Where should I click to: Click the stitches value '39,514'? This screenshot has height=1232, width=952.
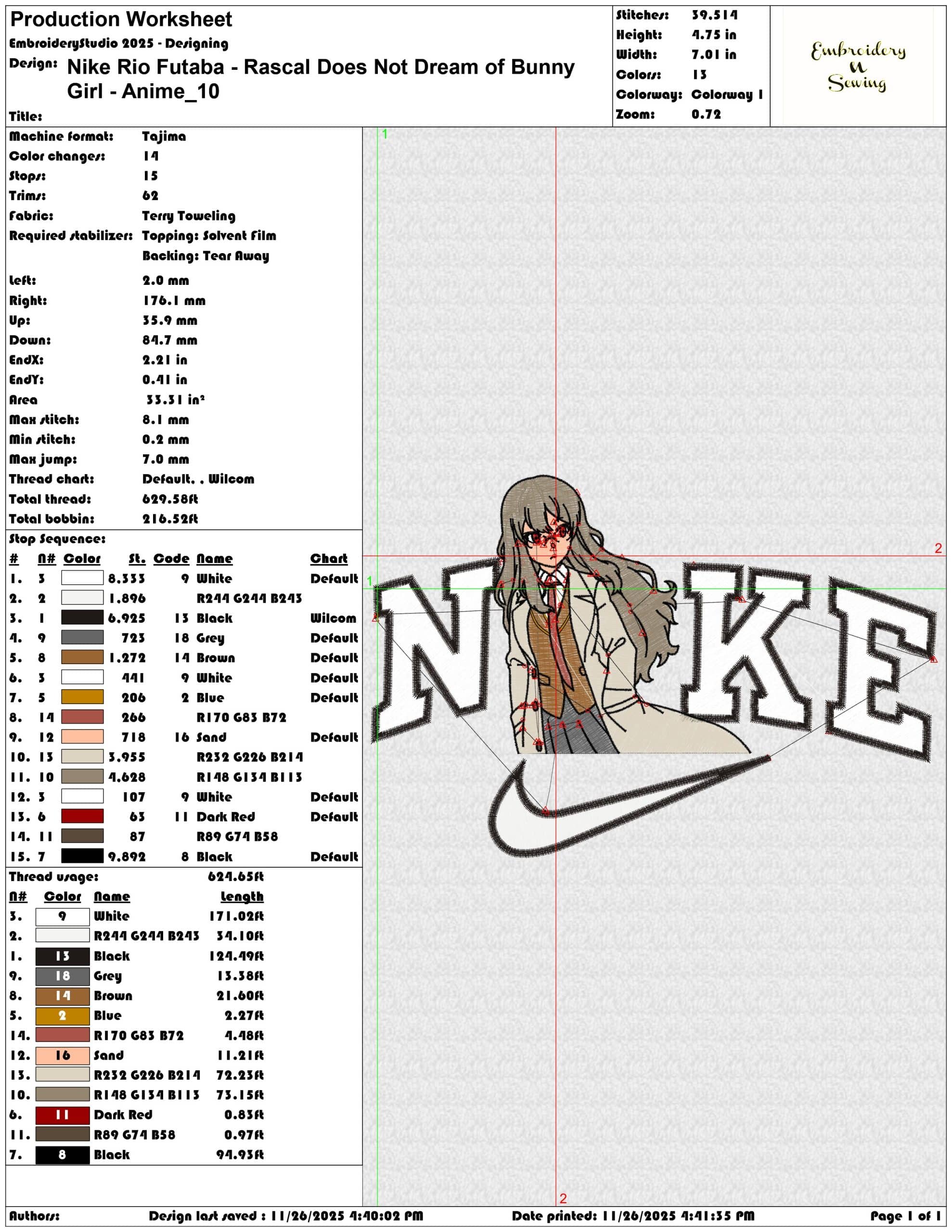[714, 15]
